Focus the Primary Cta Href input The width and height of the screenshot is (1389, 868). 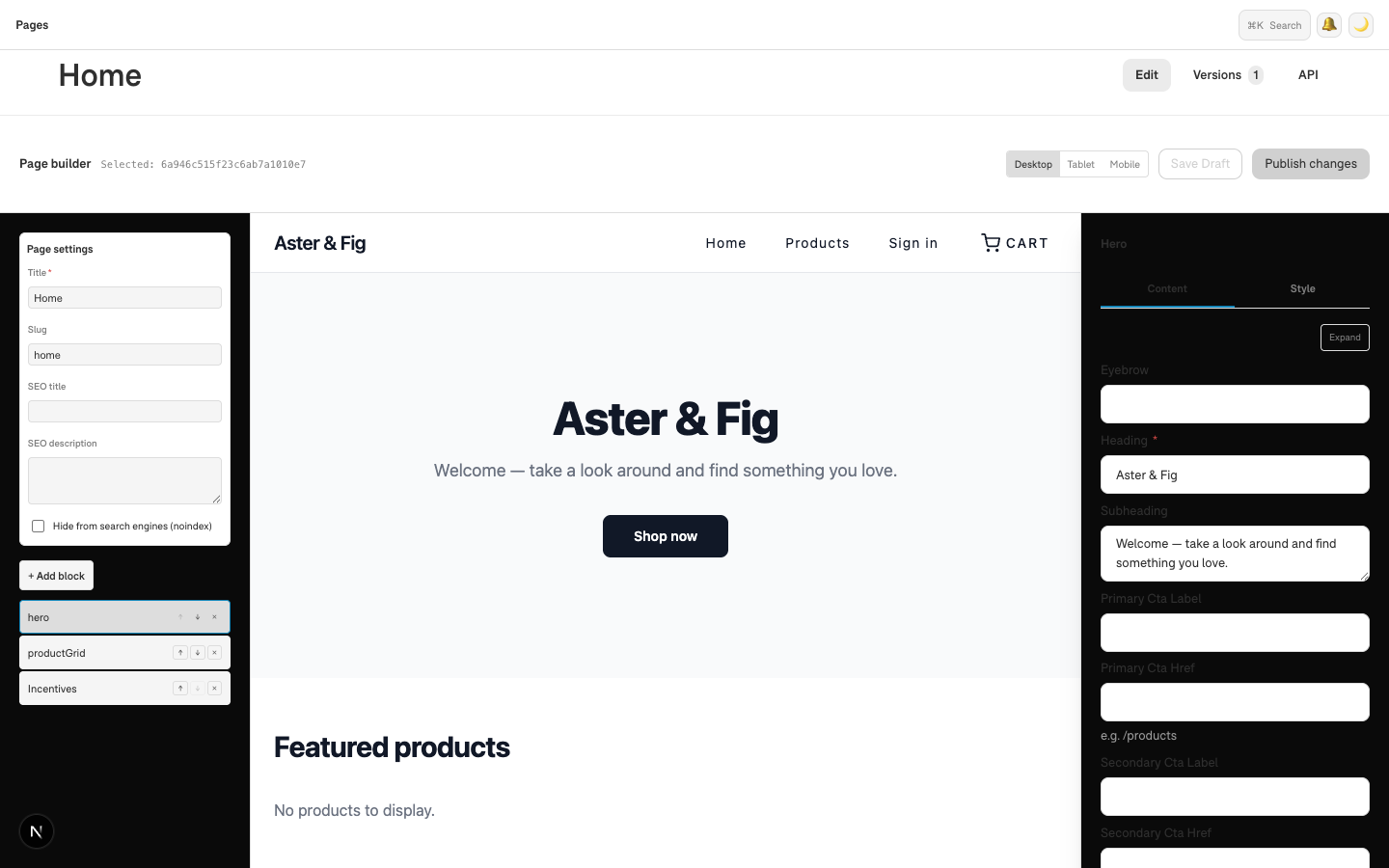(x=1235, y=702)
